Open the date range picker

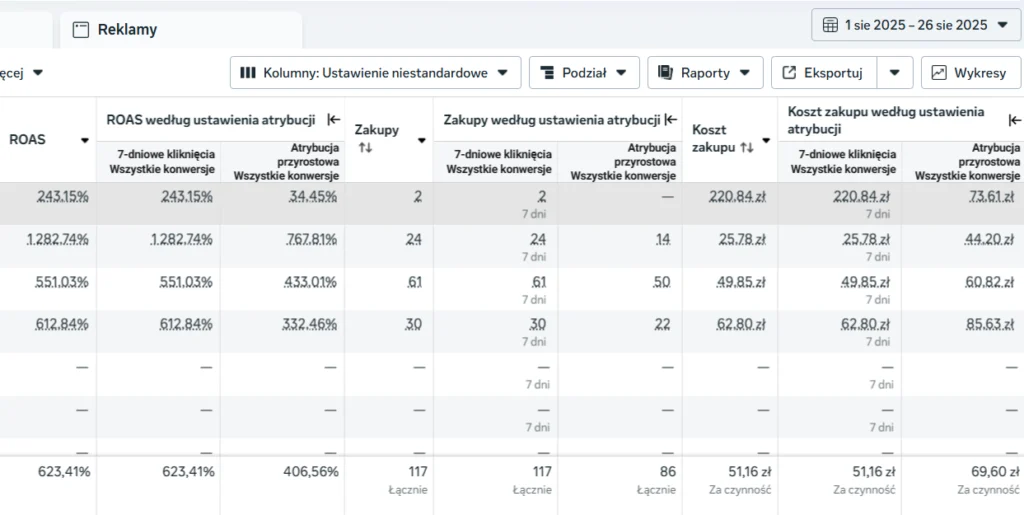click(x=916, y=25)
